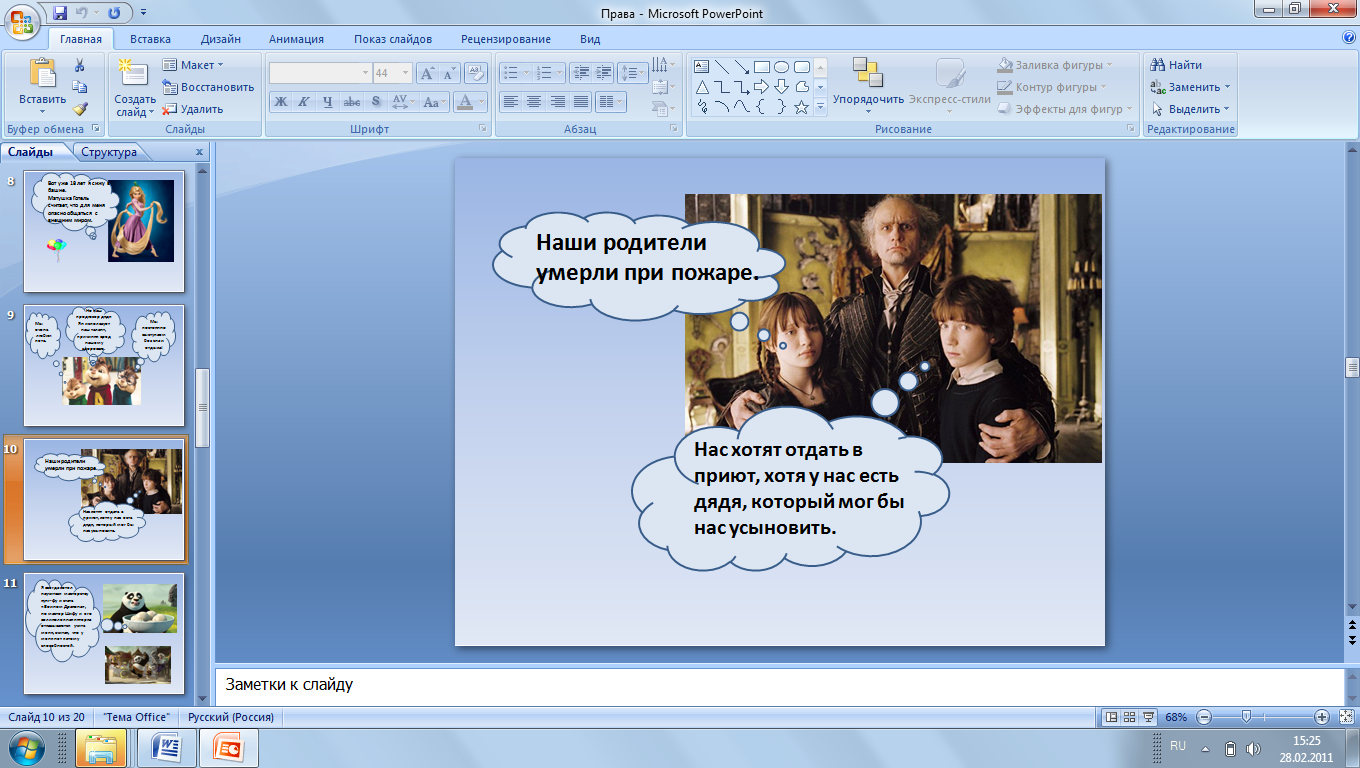
Task: Align text left in paragraph group
Action: (511, 102)
